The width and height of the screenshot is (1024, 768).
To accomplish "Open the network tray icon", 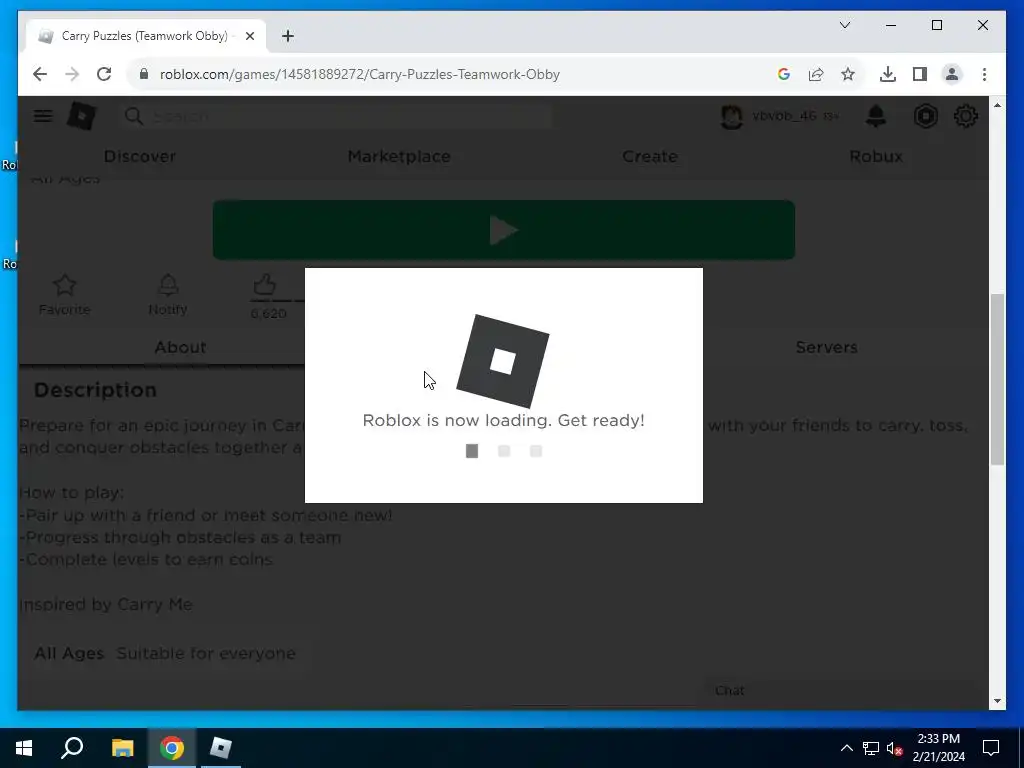I will pos(871,748).
